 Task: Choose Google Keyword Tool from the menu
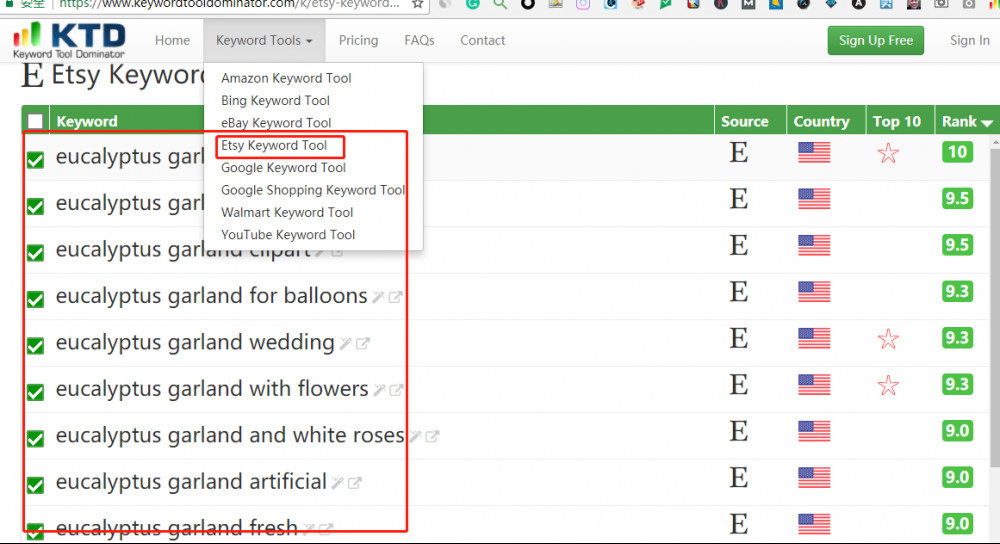[283, 168]
